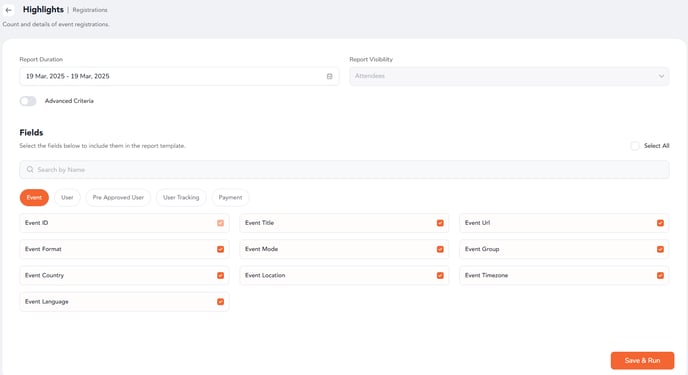This screenshot has width=688, height=375.
Task: Toggle the Advanced Criteria switch
Action: [x=28, y=101]
